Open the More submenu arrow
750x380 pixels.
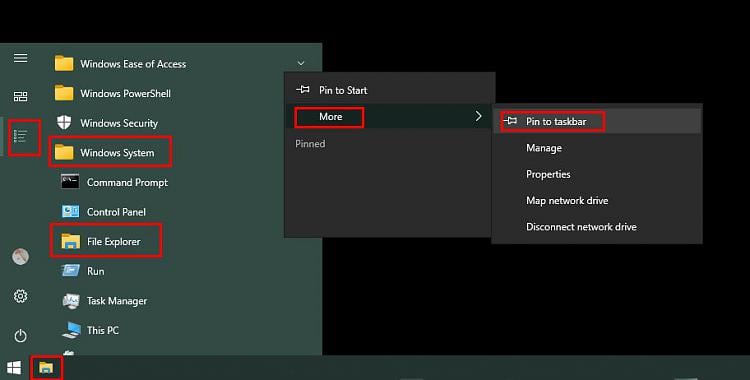click(478, 116)
